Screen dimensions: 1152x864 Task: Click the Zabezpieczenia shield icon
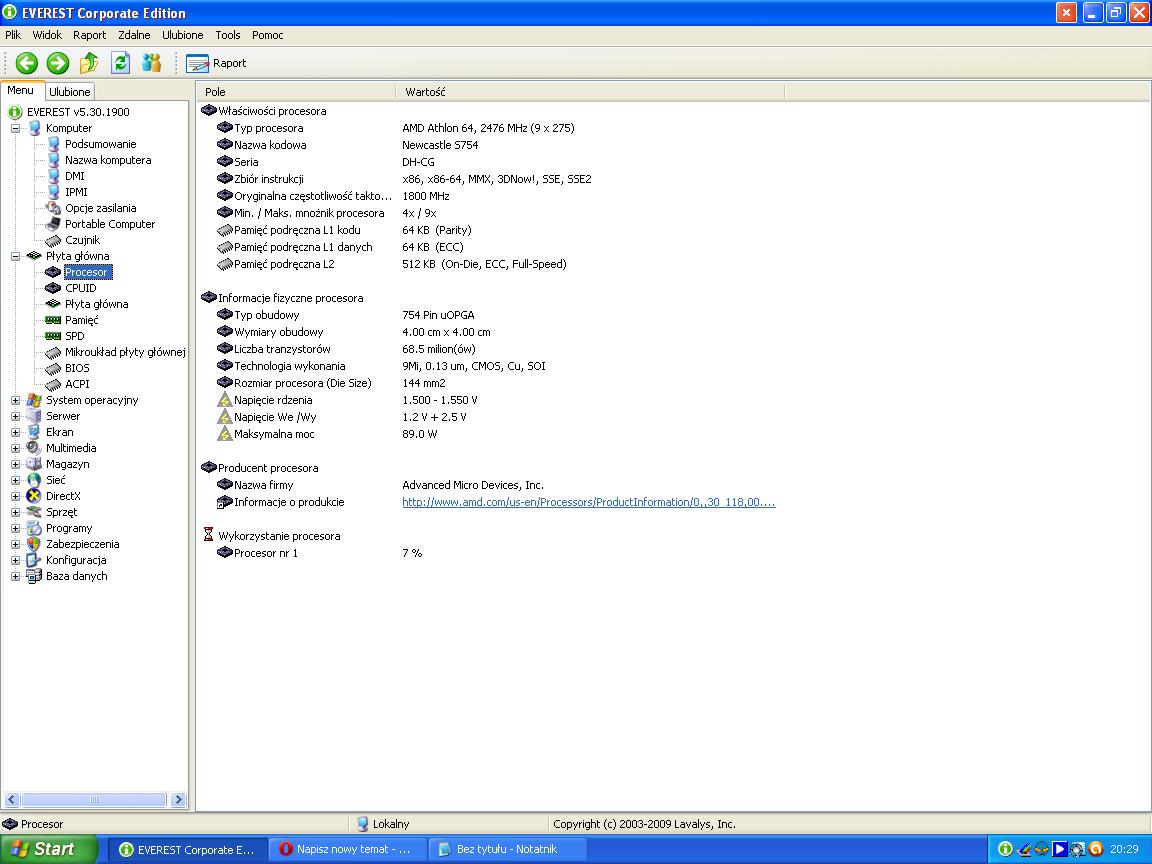click(x=34, y=544)
